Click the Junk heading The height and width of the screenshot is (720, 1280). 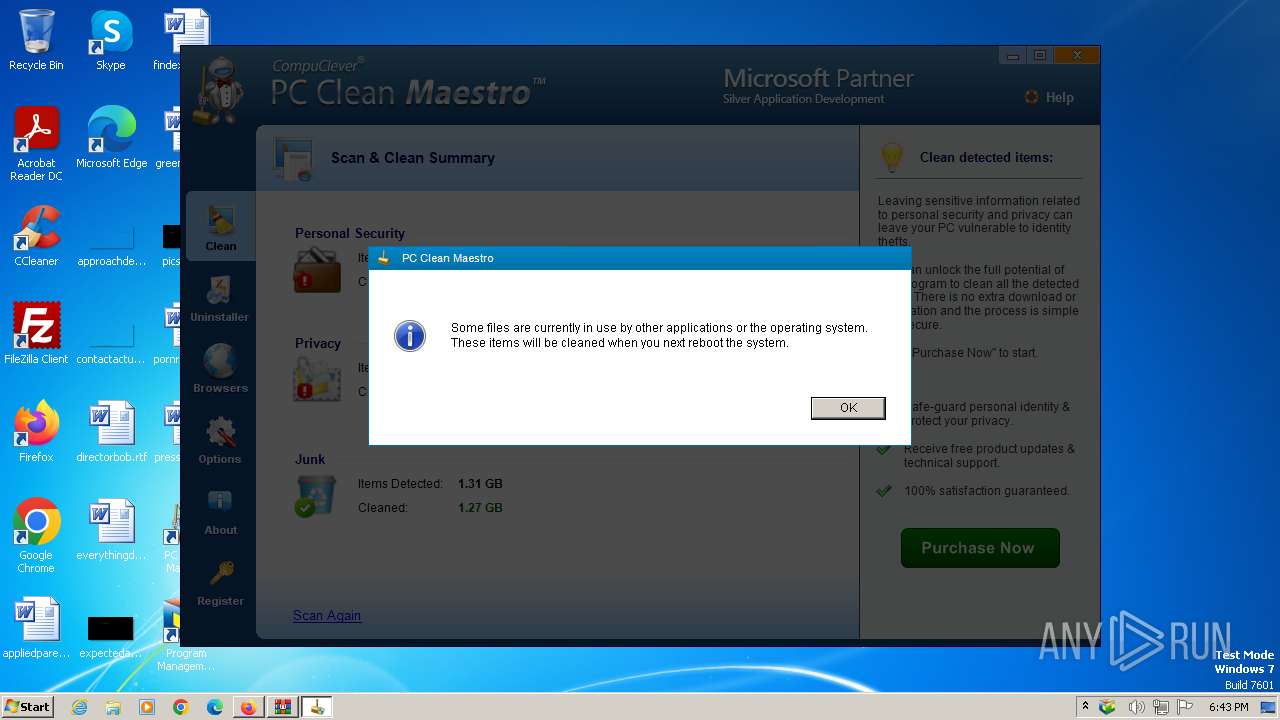coord(310,459)
